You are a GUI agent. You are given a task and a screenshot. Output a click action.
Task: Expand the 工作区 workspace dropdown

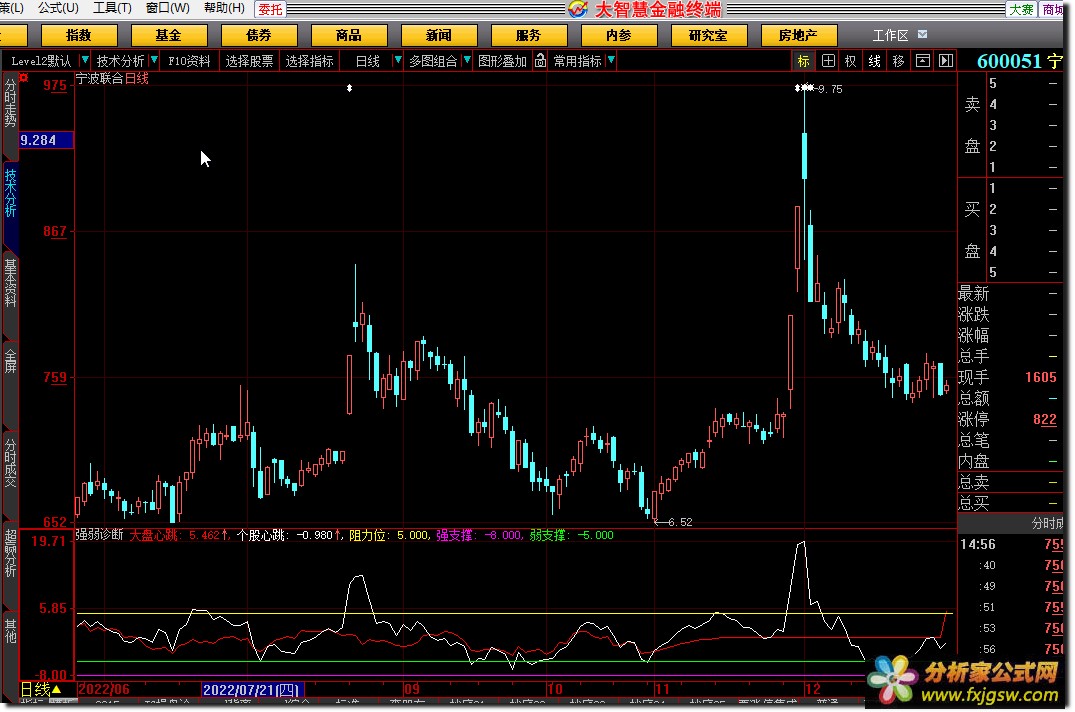(x=923, y=34)
